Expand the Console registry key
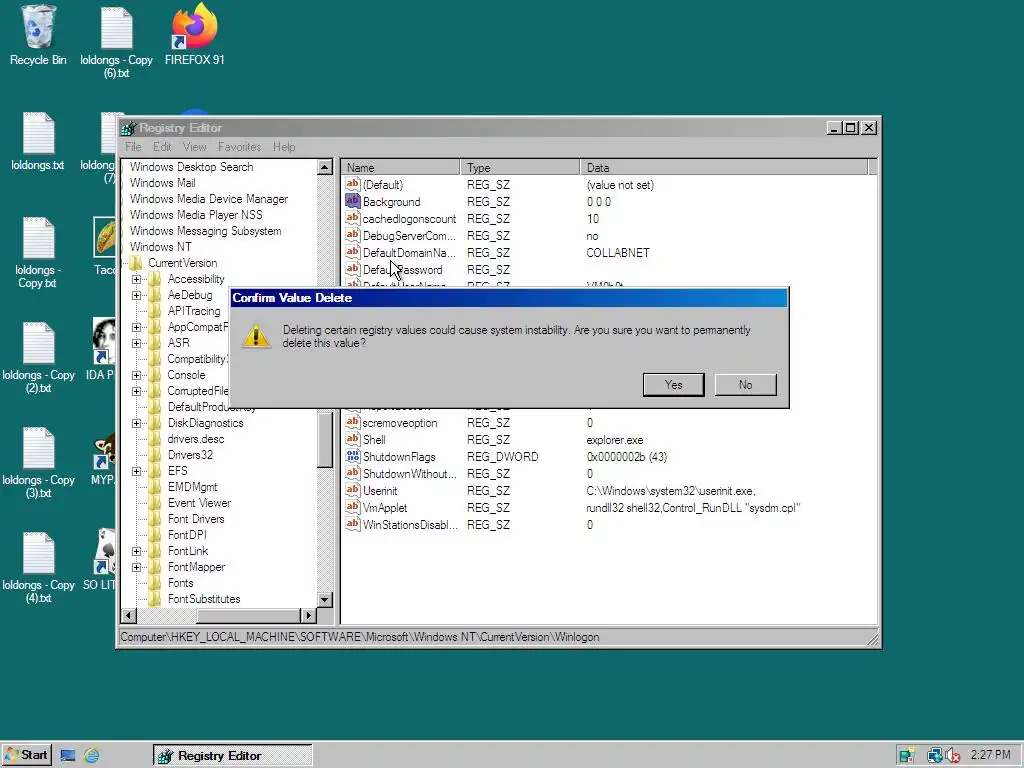Screen dimensions: 1024x768 point(136,376)
